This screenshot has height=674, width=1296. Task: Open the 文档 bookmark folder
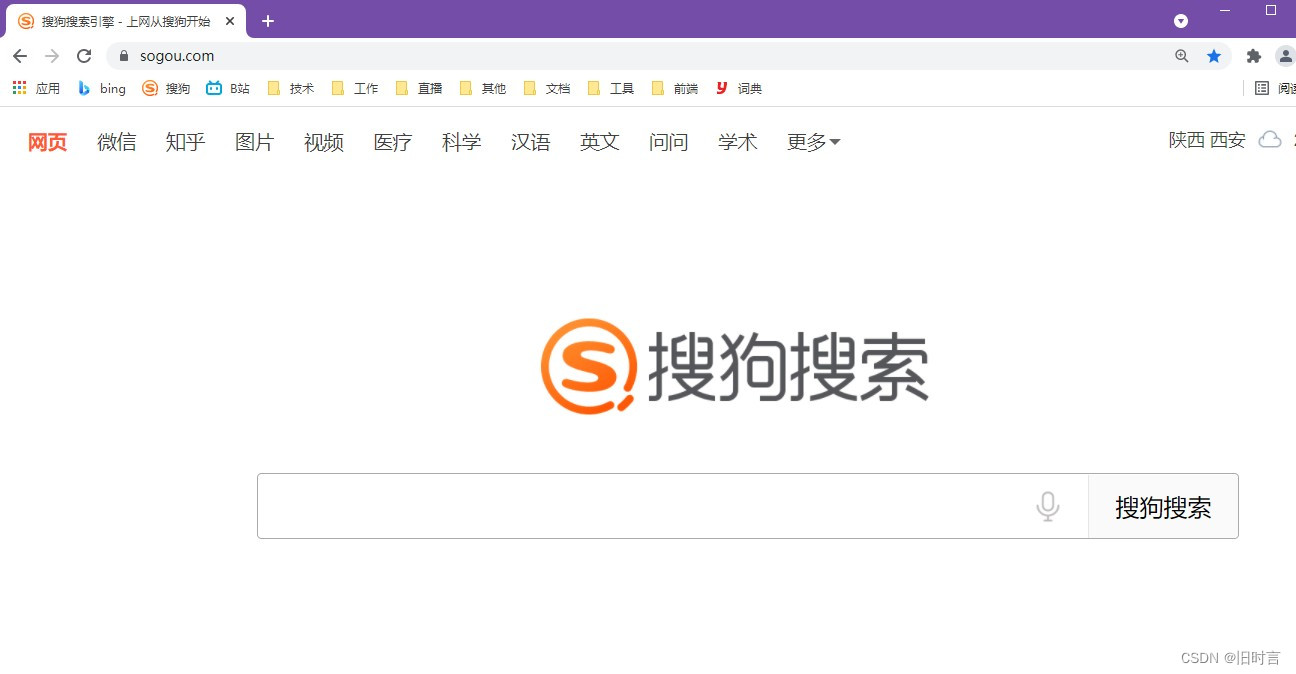(547, 88)
